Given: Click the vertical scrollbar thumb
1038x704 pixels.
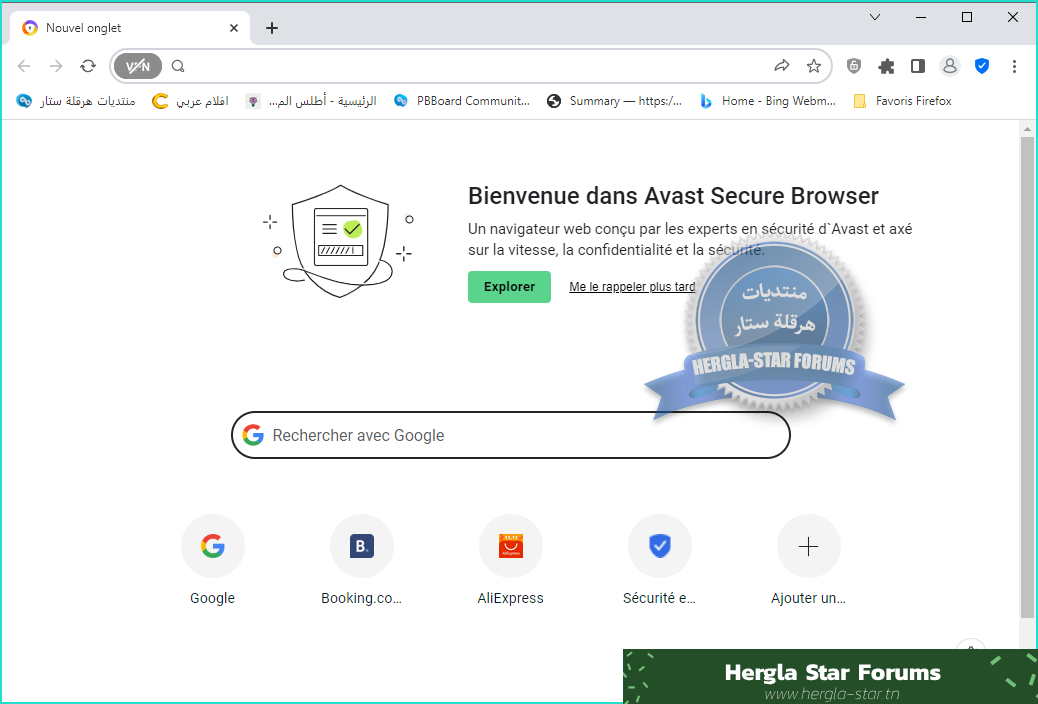Looking at the screenshot, I should coord(1027,377).
